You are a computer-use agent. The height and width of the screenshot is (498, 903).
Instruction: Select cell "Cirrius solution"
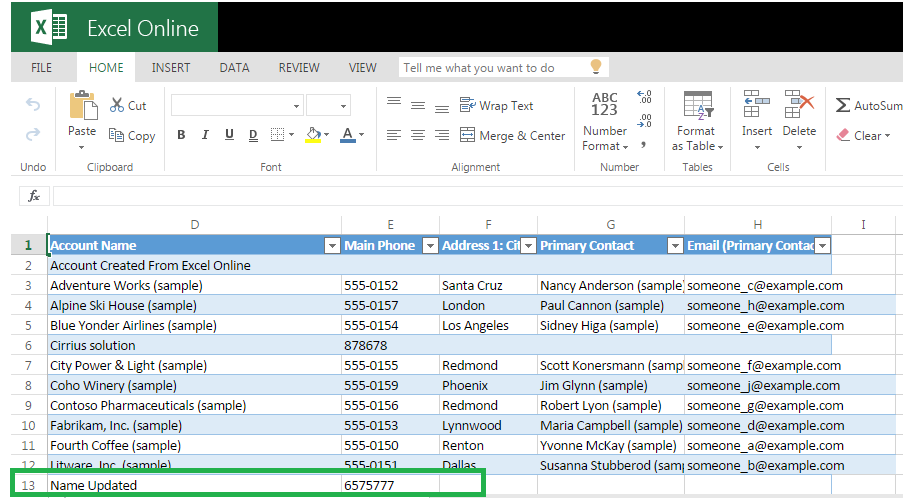pyautogui.click(x=195, y=345)
